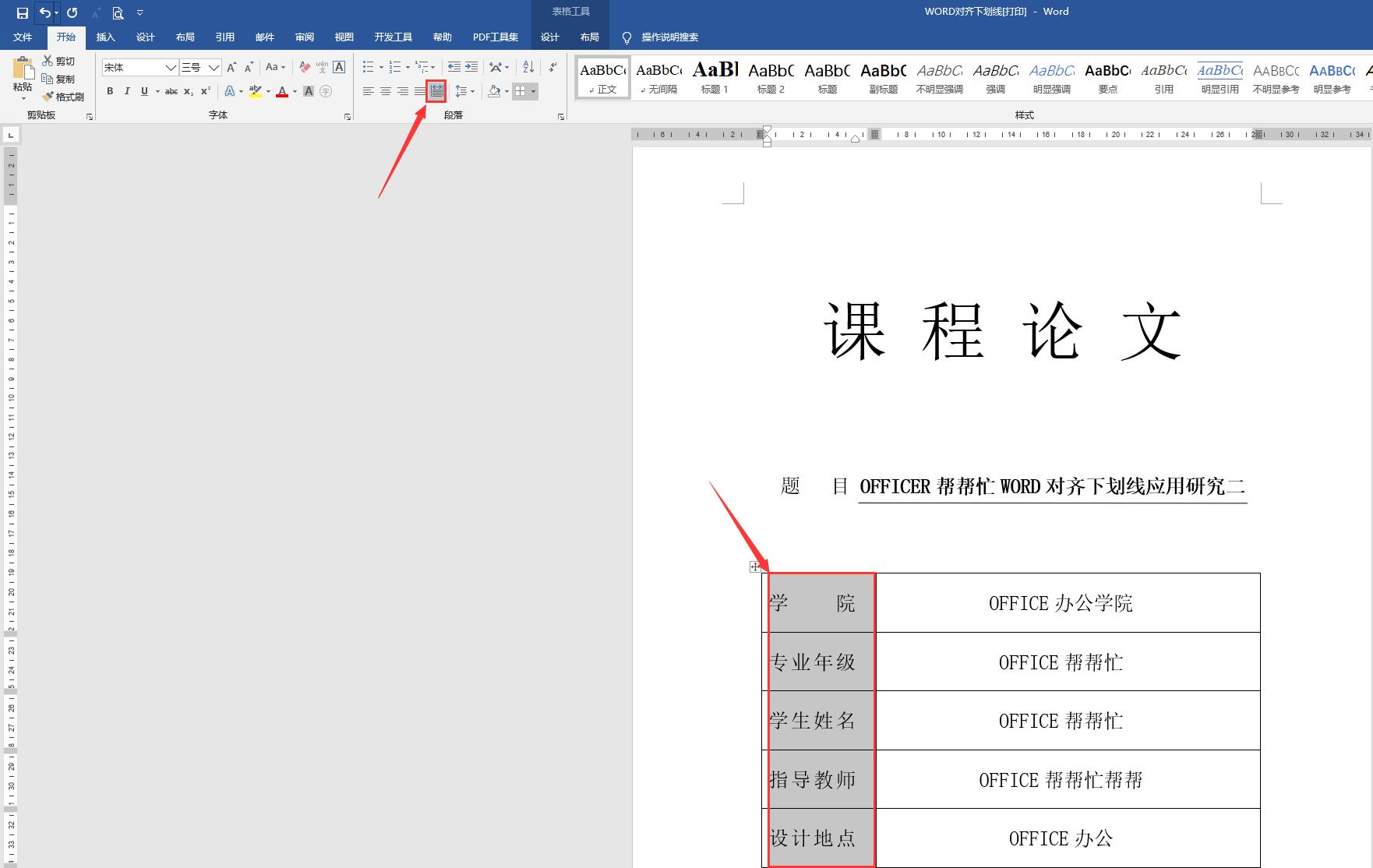This screenshot has width=1373, height=868.
Task: Decrease paragraph indent
Action: (x=454, y=67)
